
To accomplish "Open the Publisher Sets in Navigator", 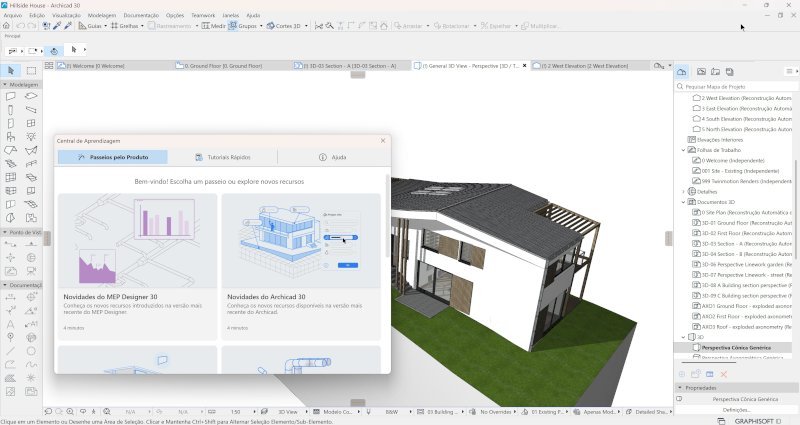I will 730,72.
